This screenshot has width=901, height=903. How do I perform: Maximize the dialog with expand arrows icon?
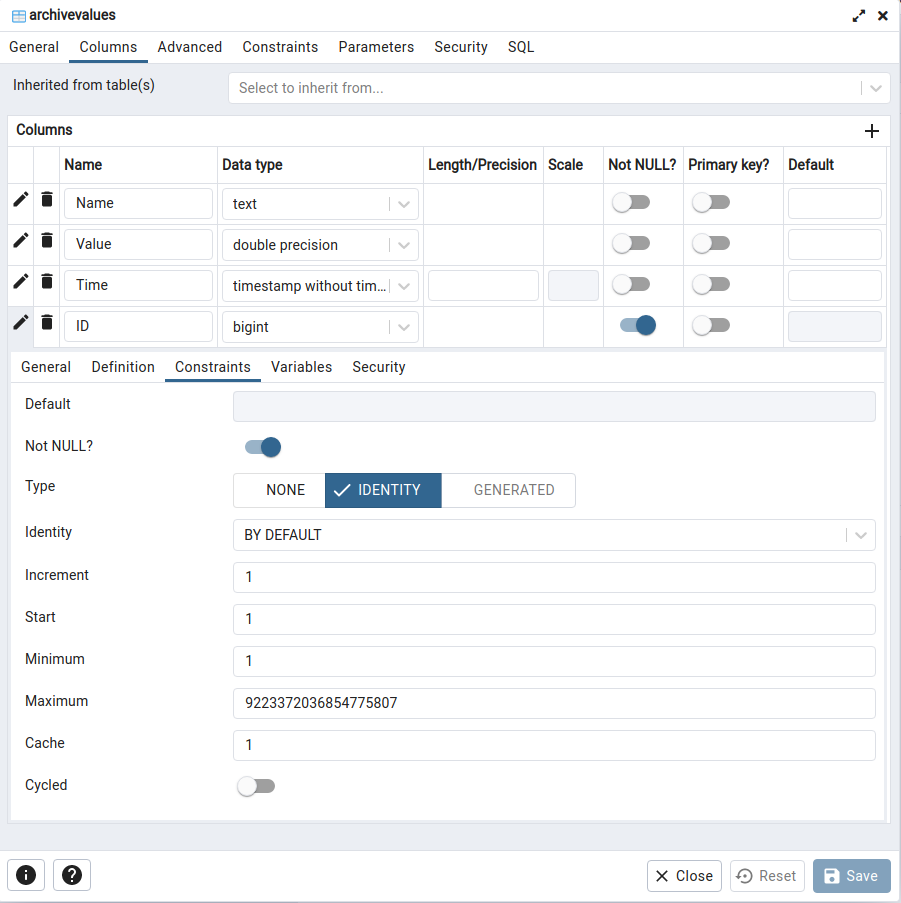coord(858,16)
